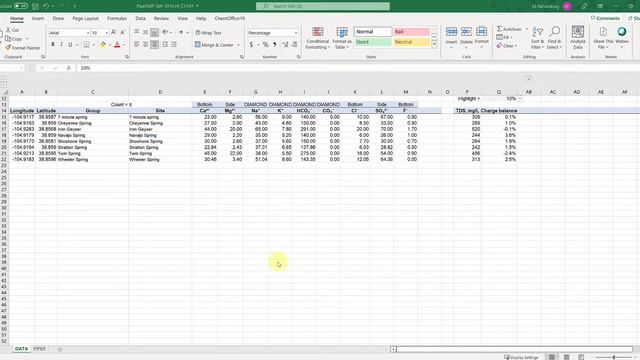Image resolution: width=640 pixels, height=360 pixels.
Task: Click the Delete cells icon
Action: pyautogui.click(x=466, y=32)
